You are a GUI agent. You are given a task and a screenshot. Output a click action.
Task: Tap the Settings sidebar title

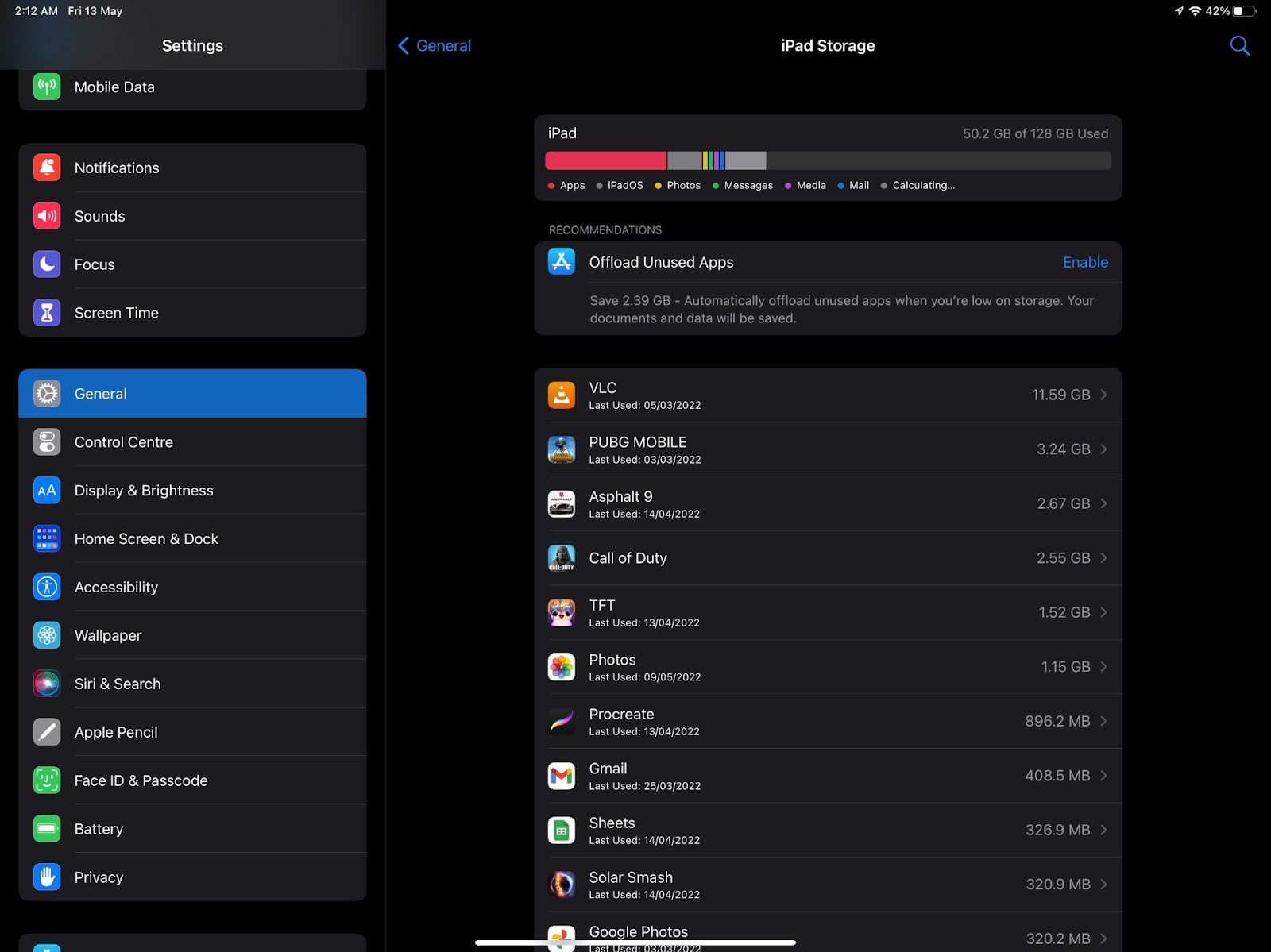click(192, 46)
